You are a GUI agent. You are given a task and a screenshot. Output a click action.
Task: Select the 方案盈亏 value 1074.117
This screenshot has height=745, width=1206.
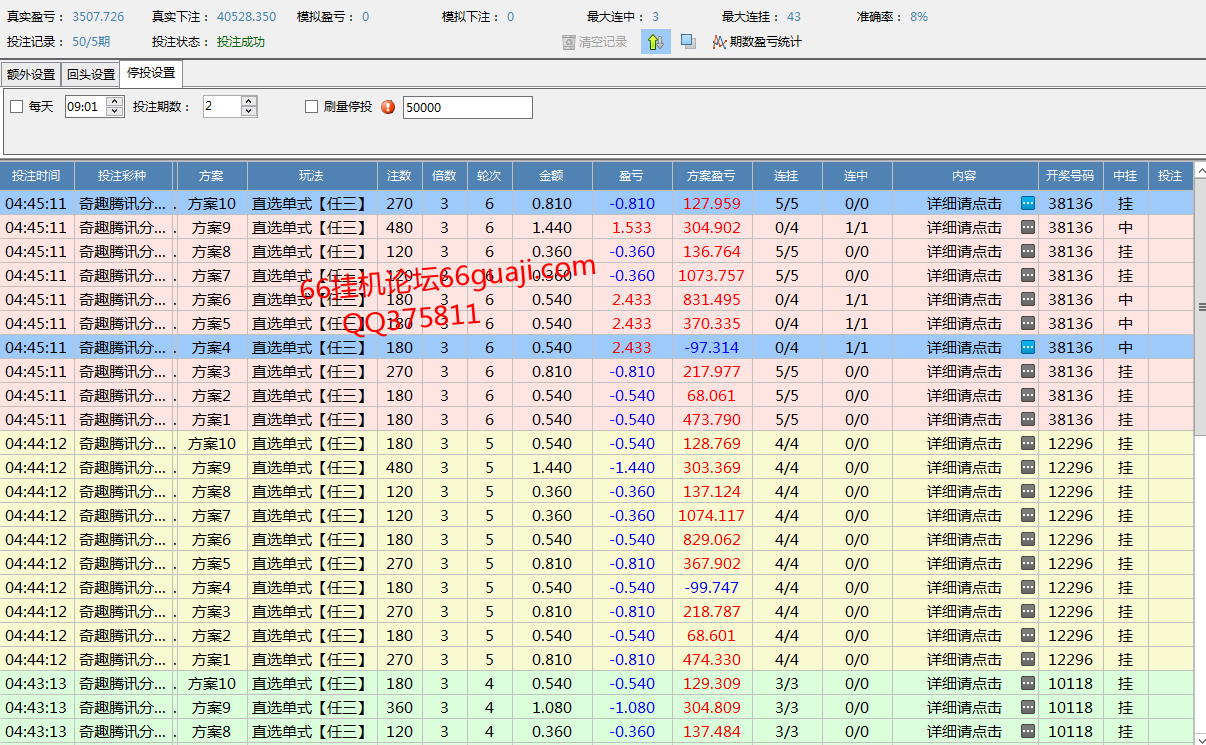click(x=712, y=515)
